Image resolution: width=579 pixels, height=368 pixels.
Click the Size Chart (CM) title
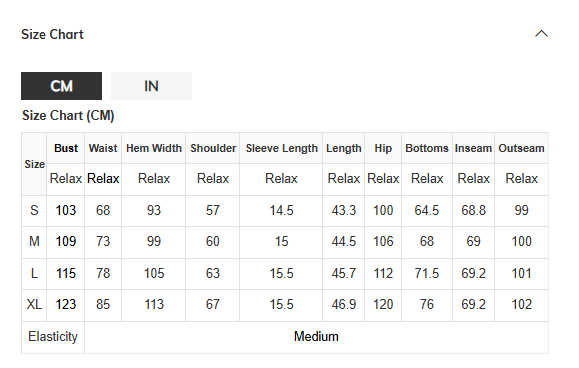(x=68, y=116)
